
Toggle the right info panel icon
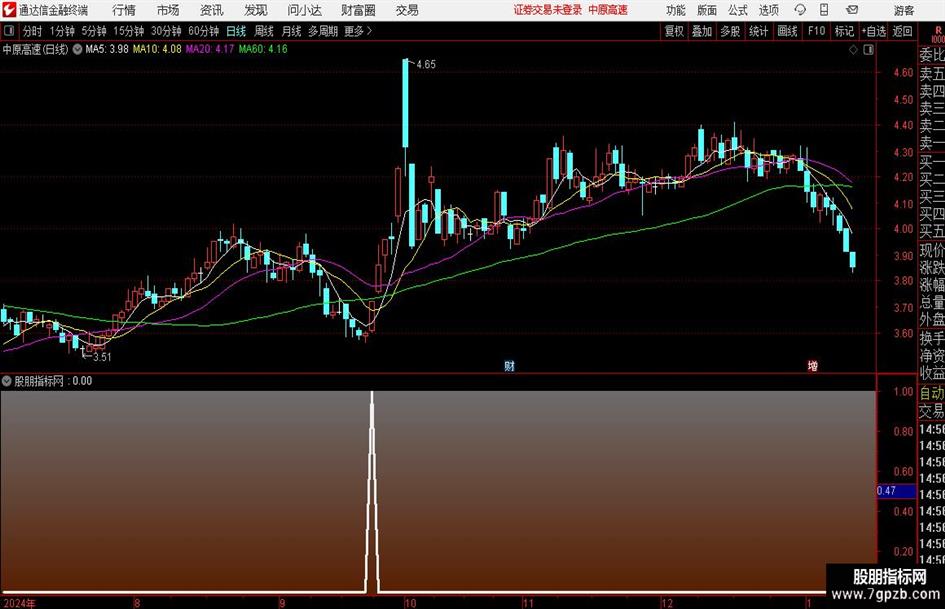(868, 50)
